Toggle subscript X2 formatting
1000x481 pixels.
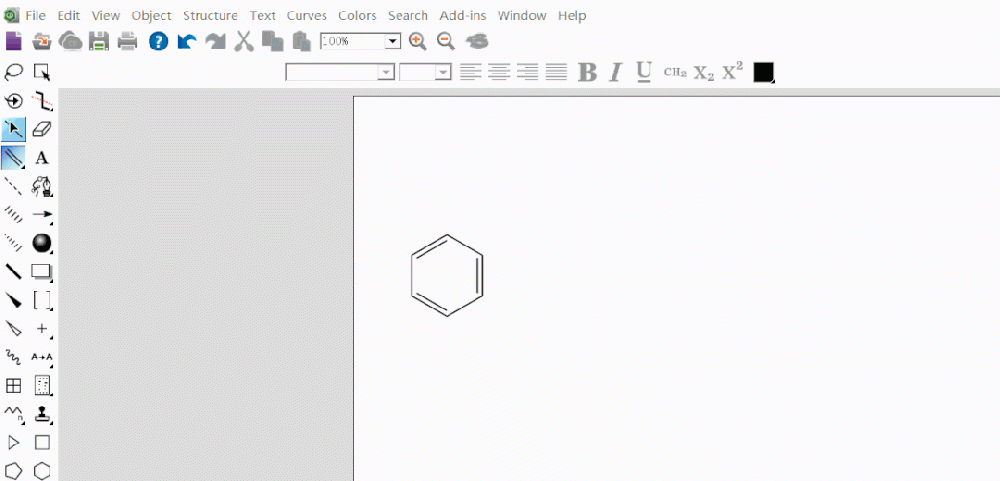tap(704, 73)
